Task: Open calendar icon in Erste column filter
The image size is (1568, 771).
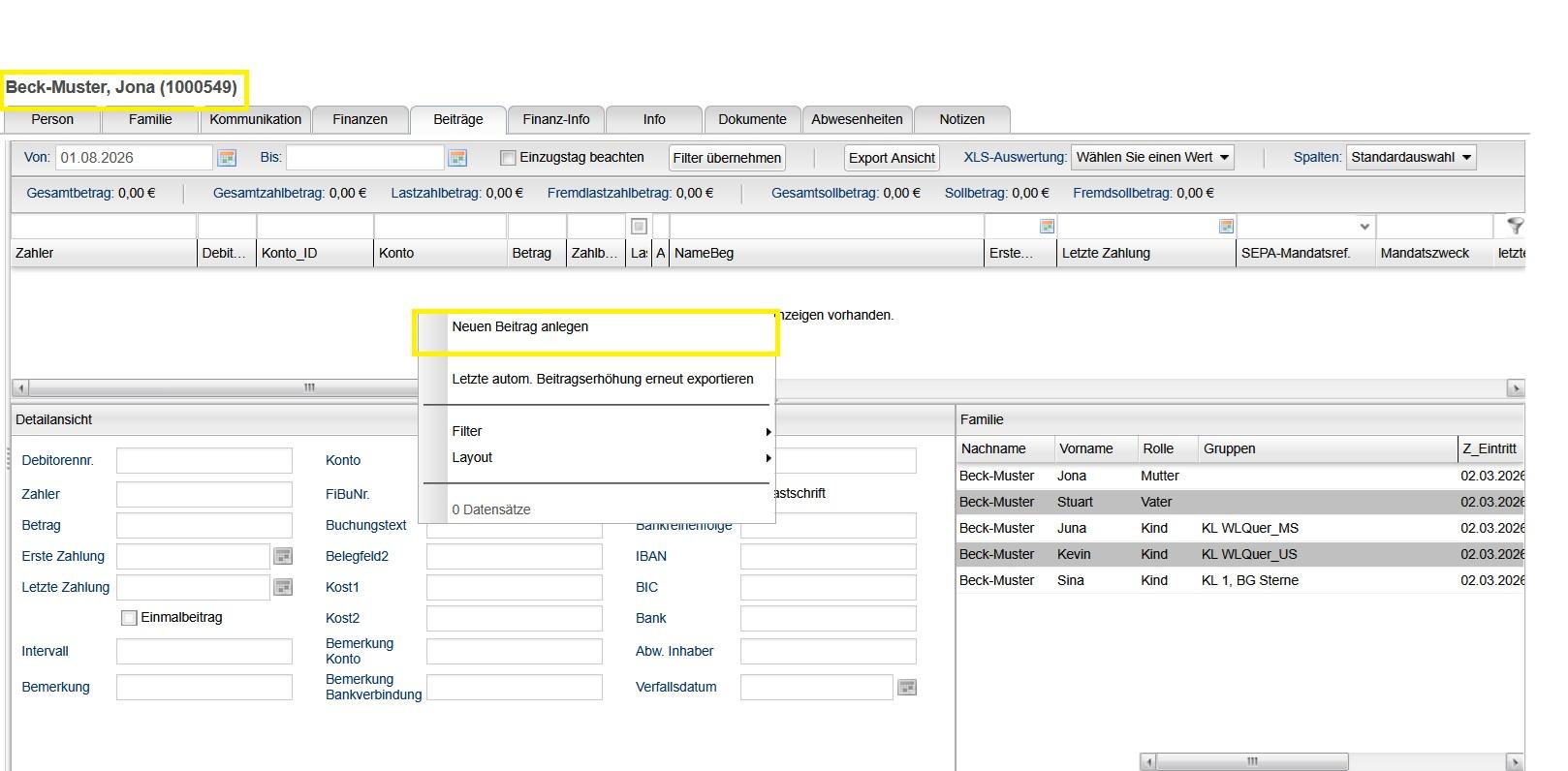Action: [1047, 227]
